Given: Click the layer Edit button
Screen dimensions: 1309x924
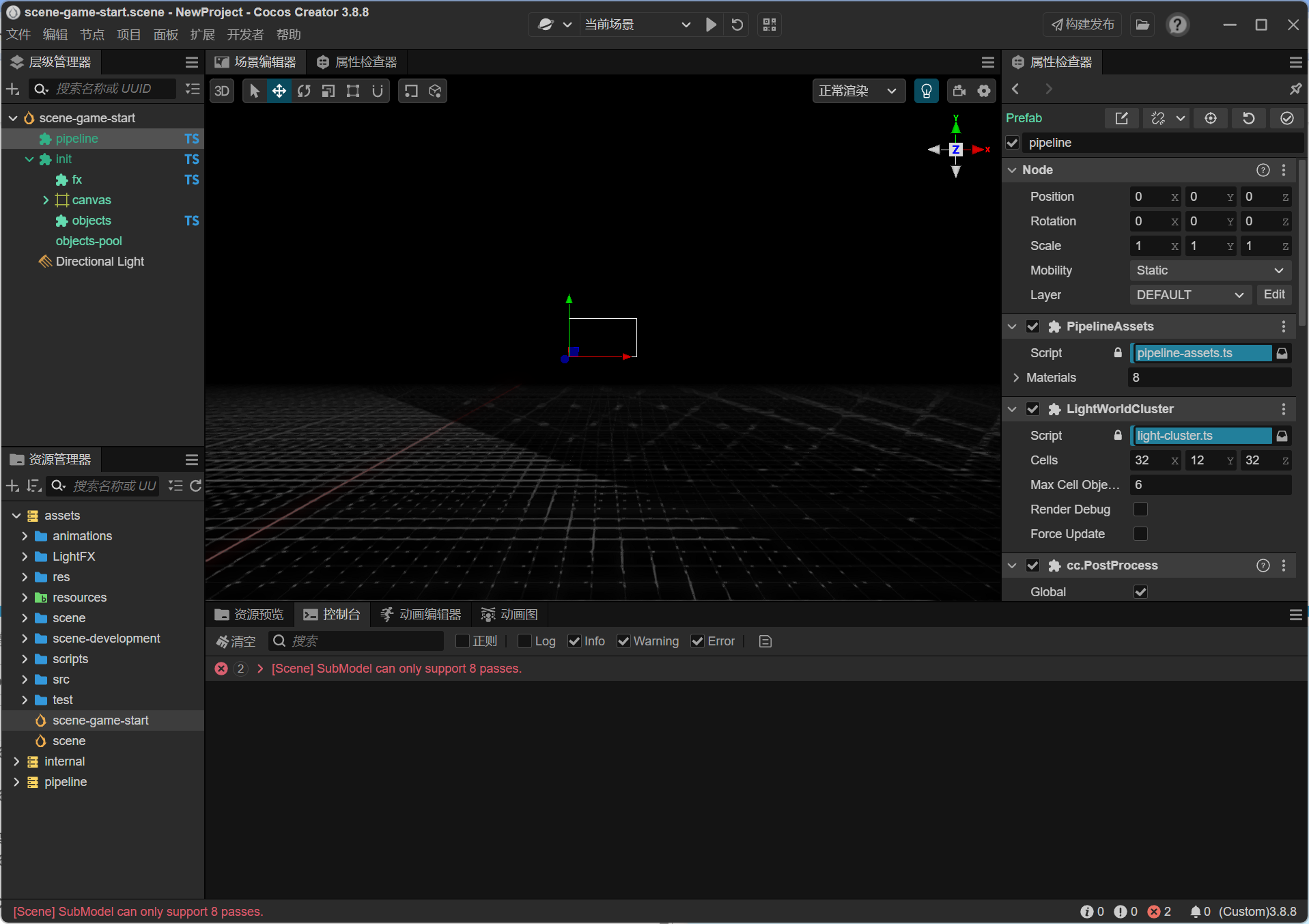Looking at the screenshot, I should (x=1273, y=294).
